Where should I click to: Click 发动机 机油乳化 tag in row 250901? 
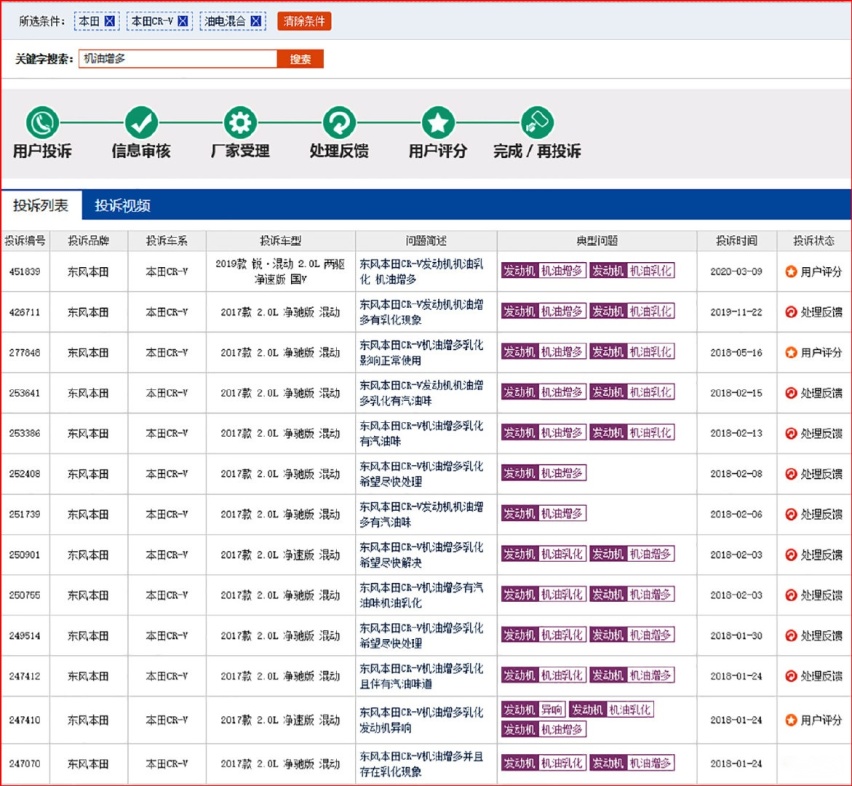click(x=543, y=554)
